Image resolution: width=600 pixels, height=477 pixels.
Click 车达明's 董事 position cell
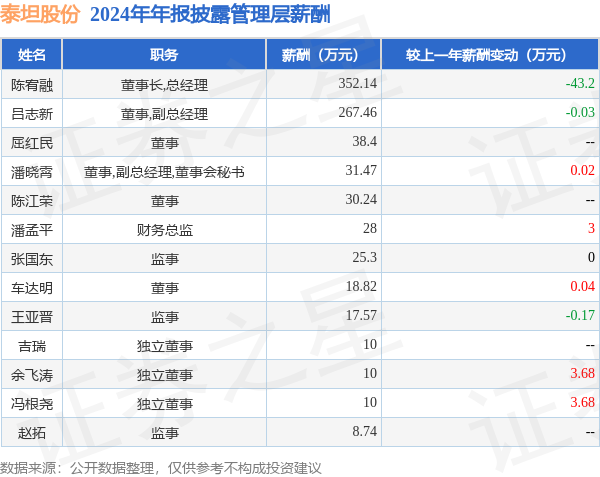click(x=164, y=288)
